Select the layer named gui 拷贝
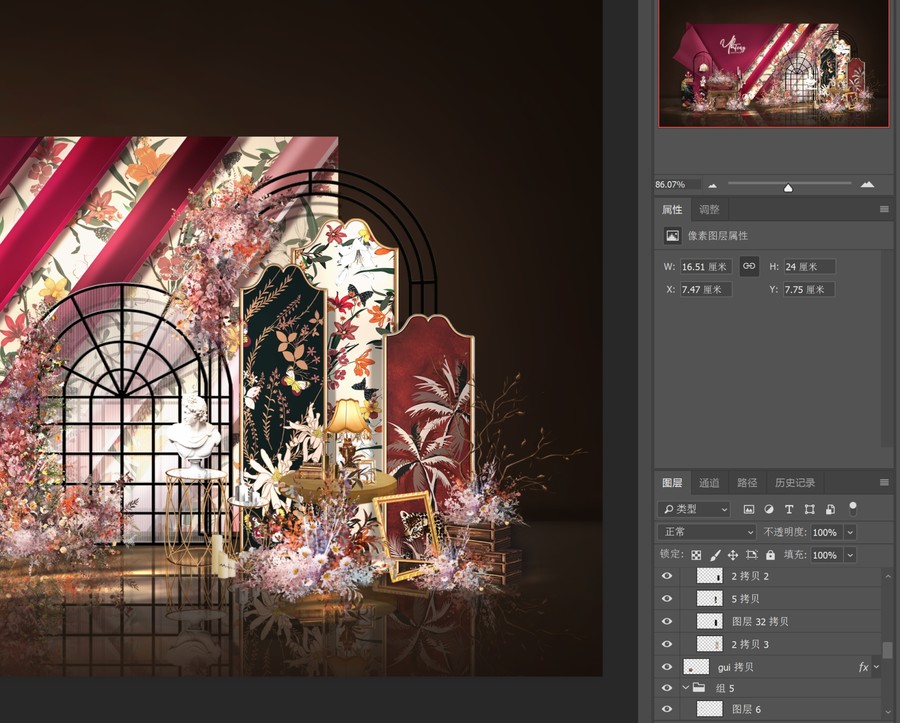This screenshot has width=900, height=723. click(735, 667)
